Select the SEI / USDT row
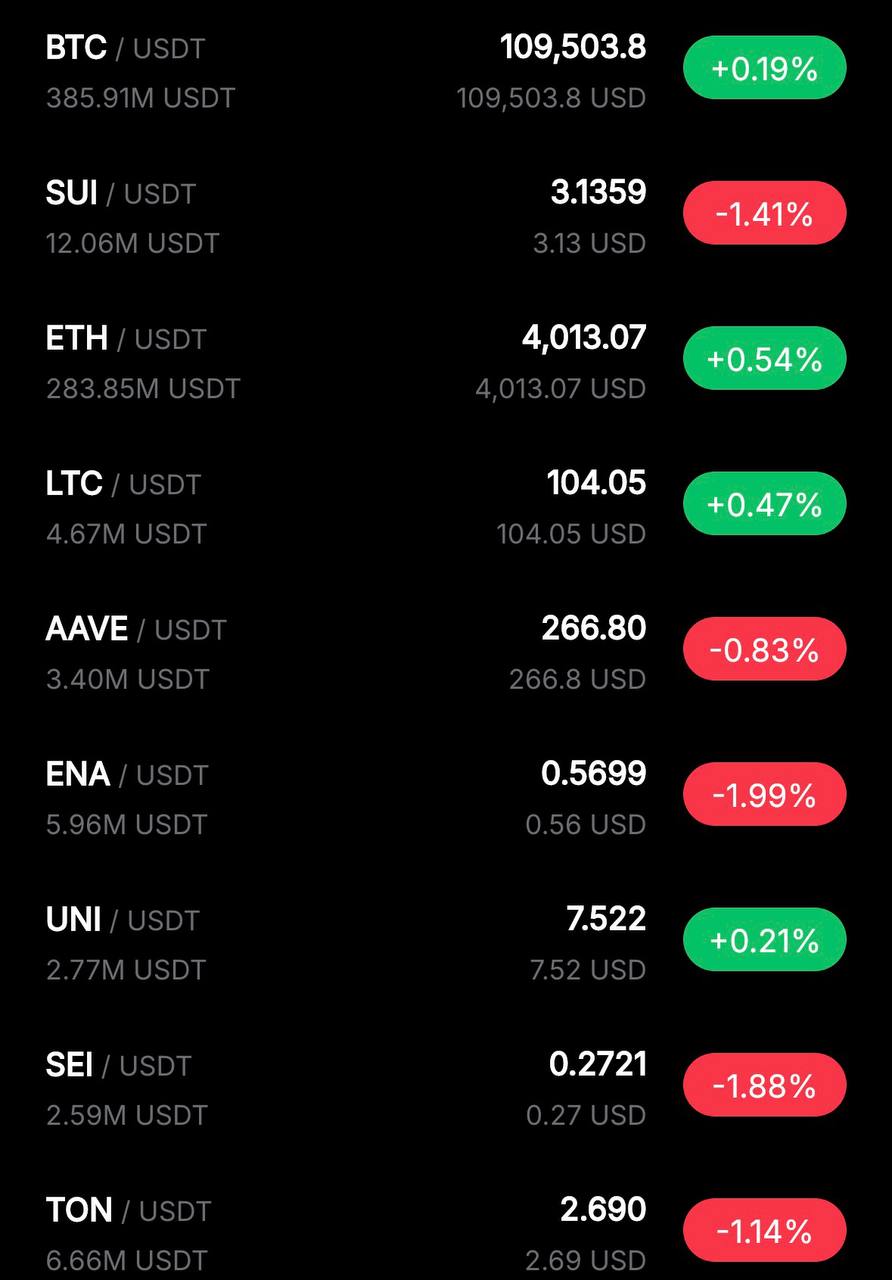 coord(446,1088)
